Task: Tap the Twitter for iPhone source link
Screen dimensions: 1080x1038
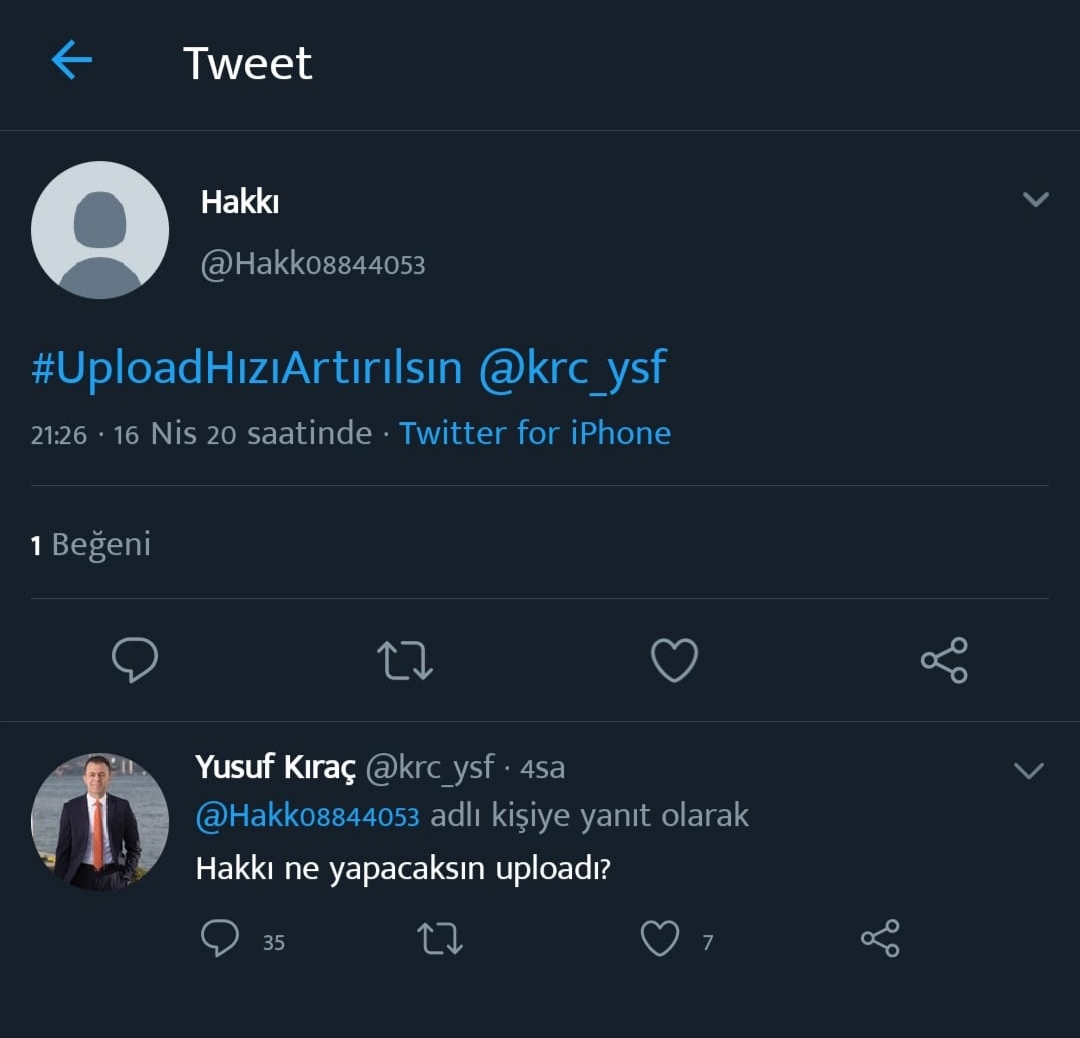Action: [x=535, y=433]
